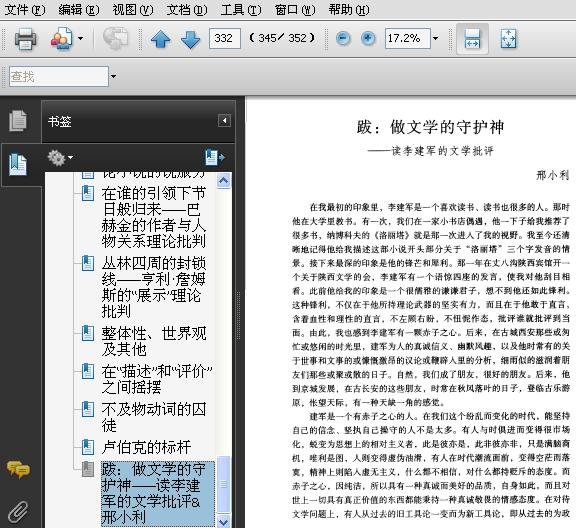The image size is (576, 528).
Task: Collapse the bookmarks panel with arrow button
Action: 224,121
